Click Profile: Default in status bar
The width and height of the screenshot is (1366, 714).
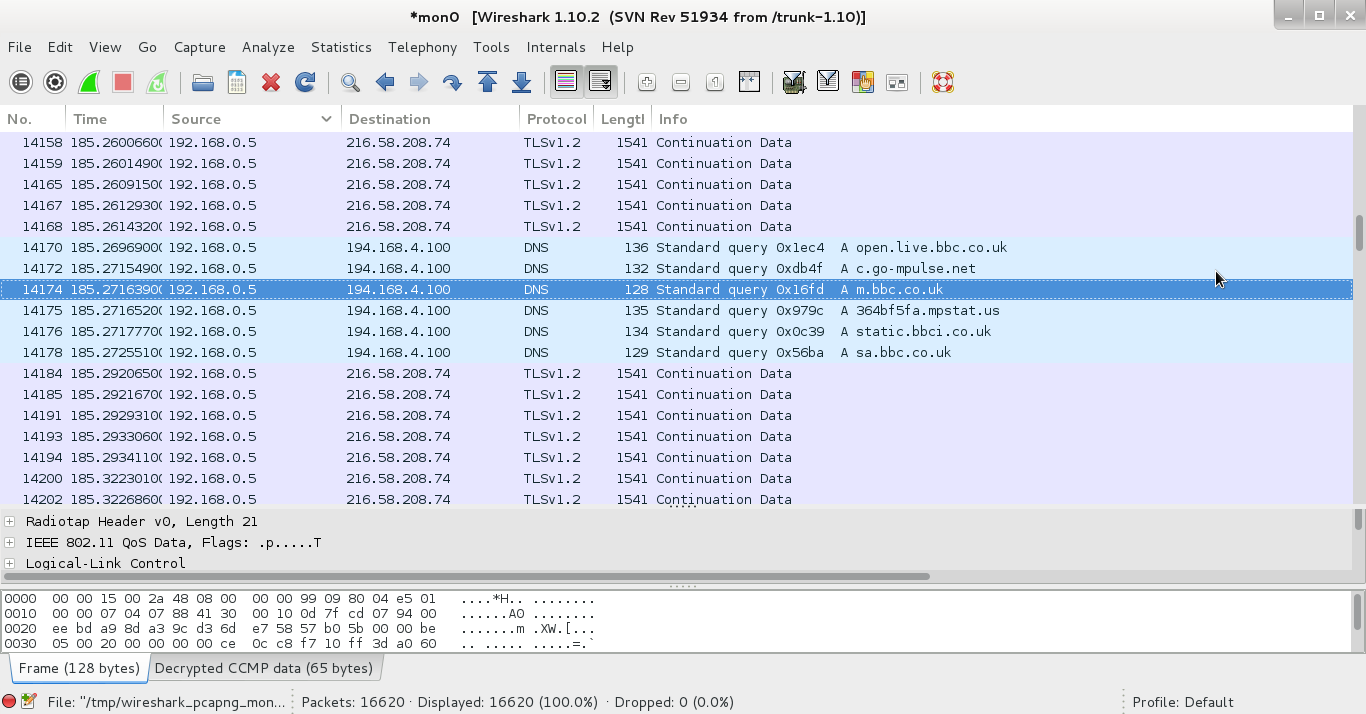tap(1183, 702)
